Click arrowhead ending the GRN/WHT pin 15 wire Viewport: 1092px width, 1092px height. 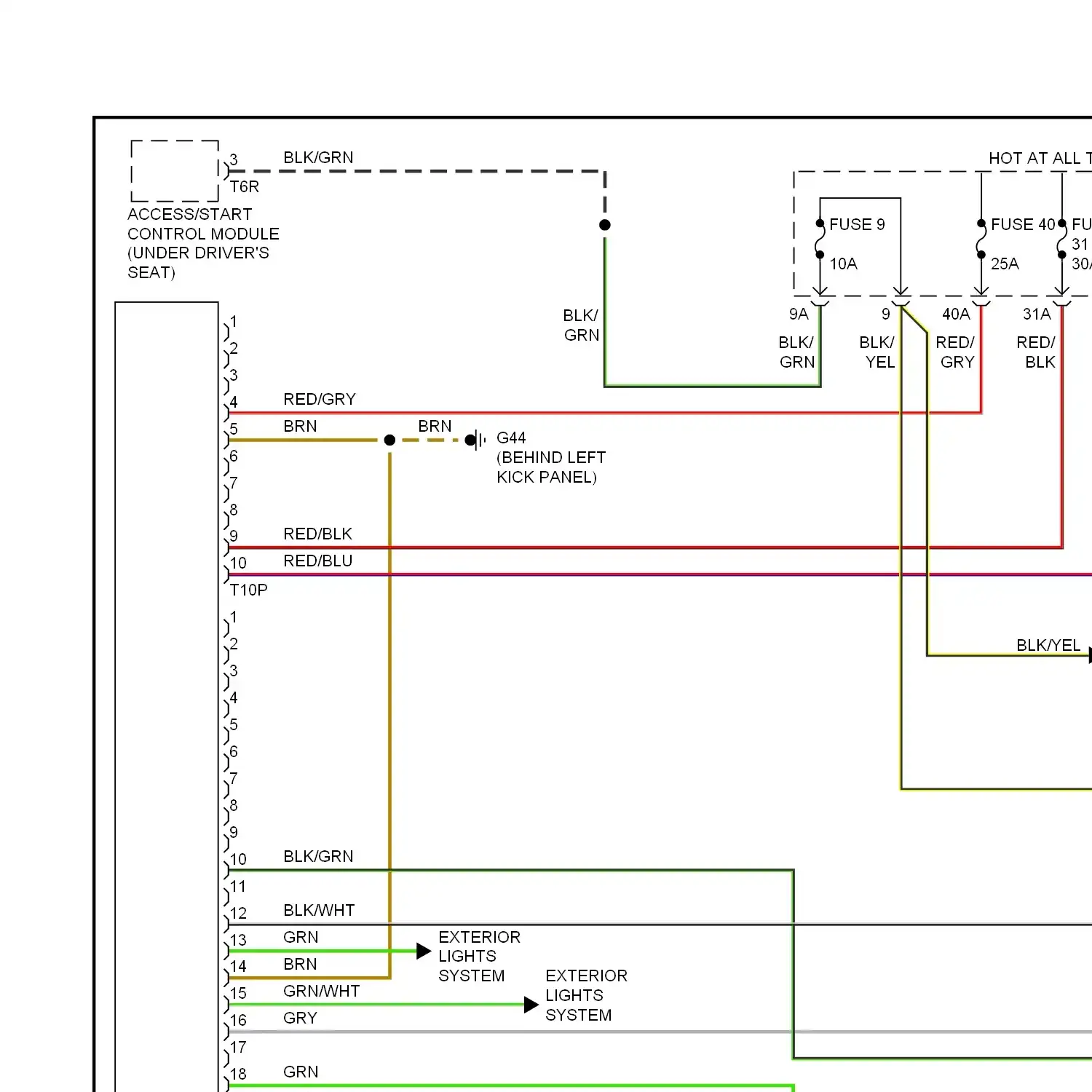coord(531,1005)
